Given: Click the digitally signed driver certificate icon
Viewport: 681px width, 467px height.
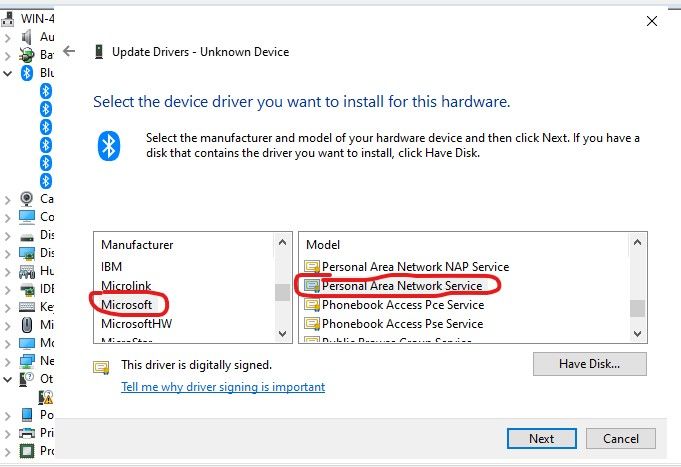Looking at the screenshot, I should 101,366.
